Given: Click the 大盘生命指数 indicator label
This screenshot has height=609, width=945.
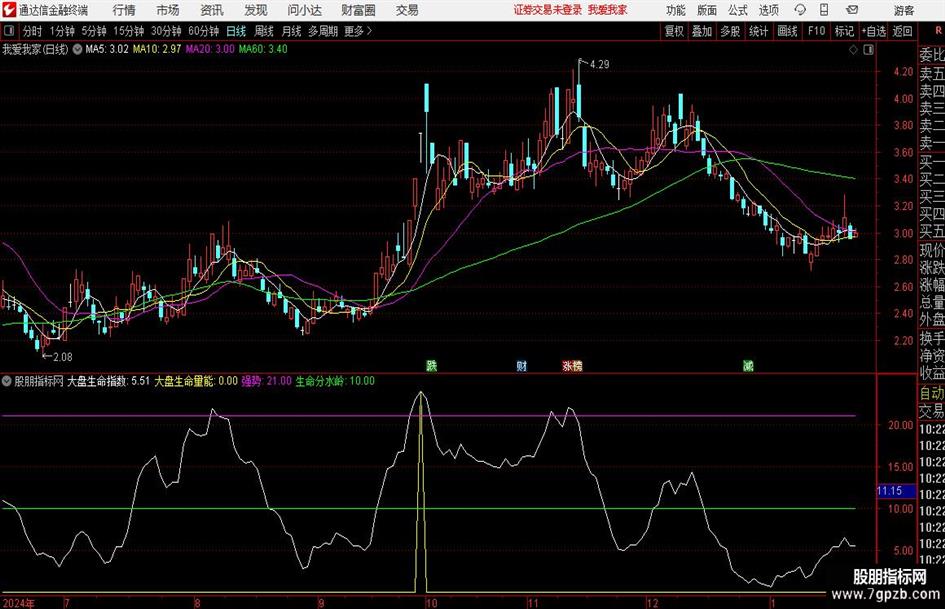Looking at the screenshot, I should (108, 381).
